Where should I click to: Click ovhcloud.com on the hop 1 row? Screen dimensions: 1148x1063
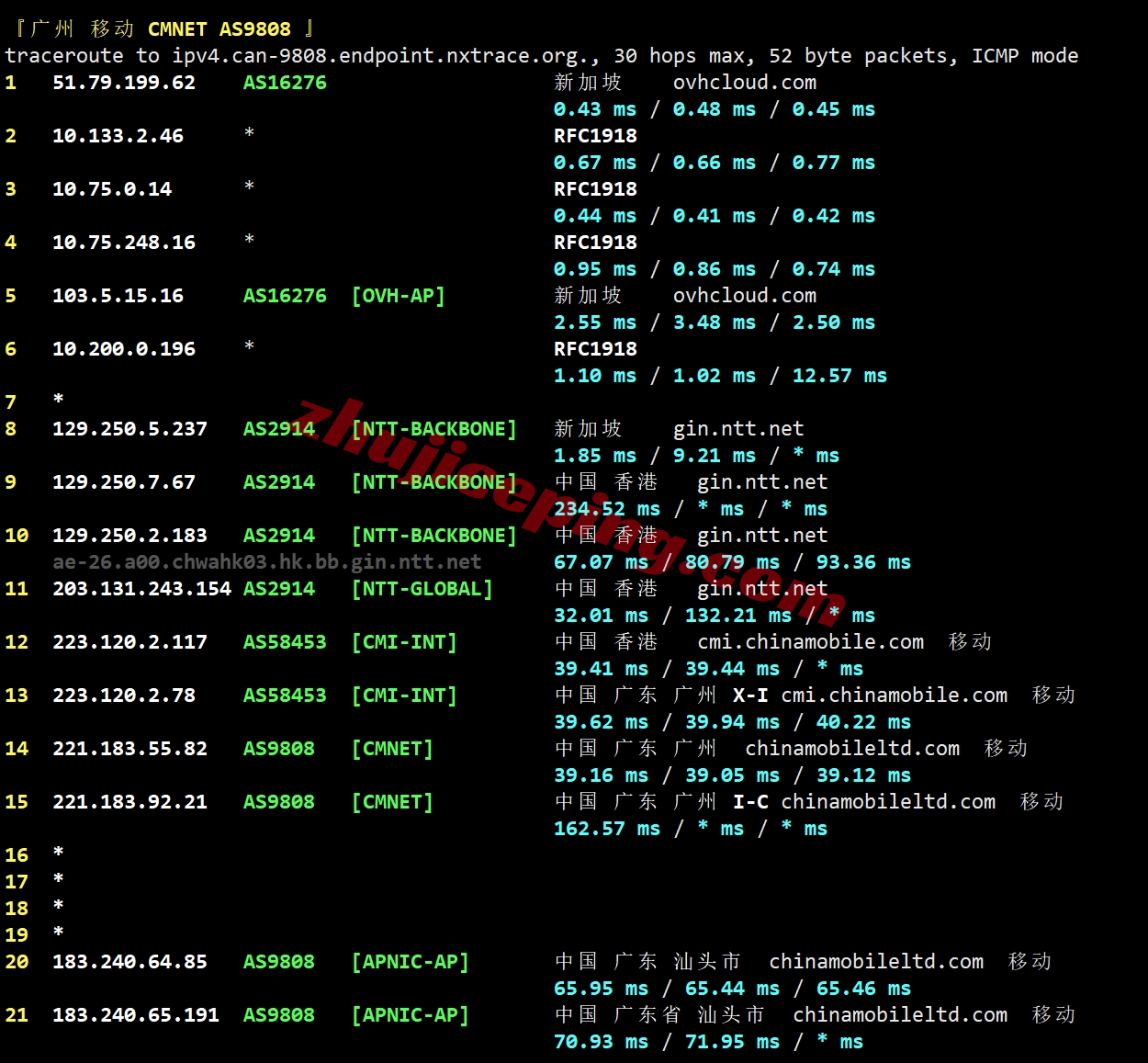[745, 83]
